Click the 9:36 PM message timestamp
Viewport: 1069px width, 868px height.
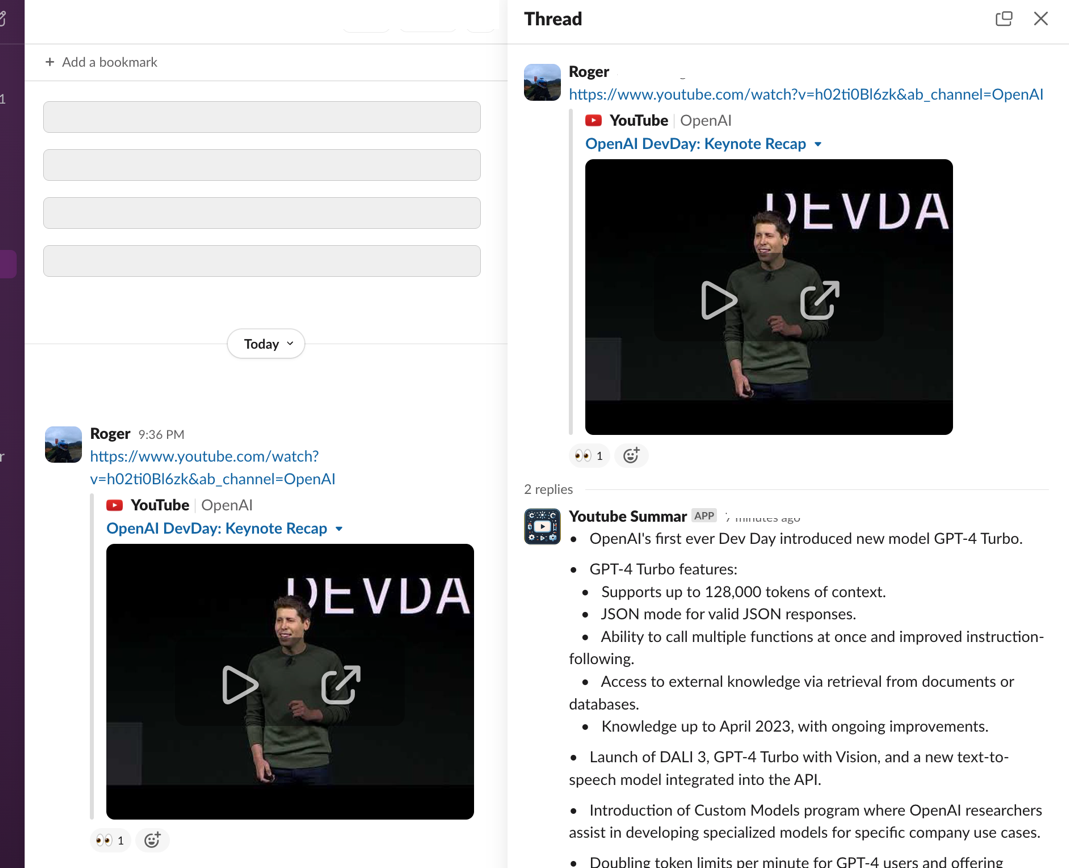[x=161, y=434]
